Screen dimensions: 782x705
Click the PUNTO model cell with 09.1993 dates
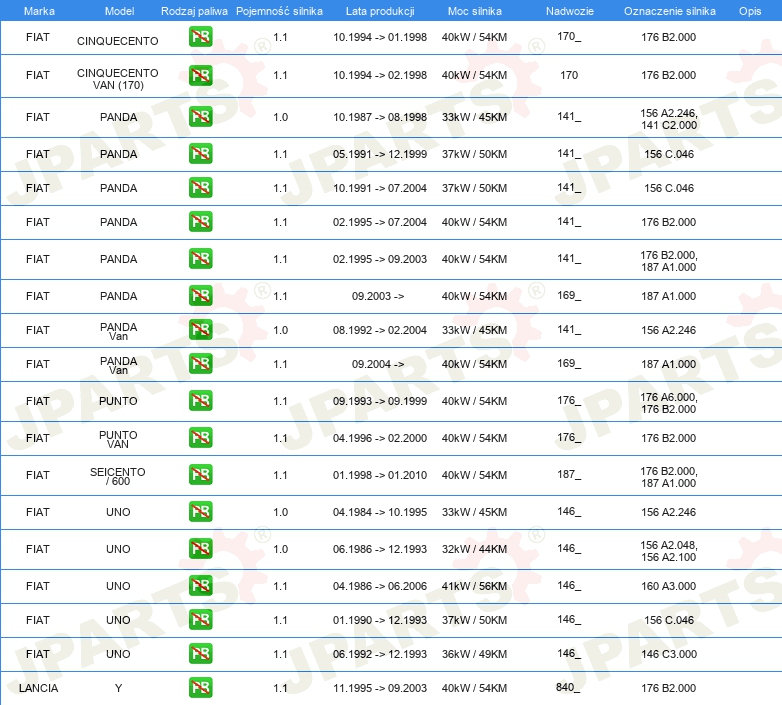pyautogui.click(x=118, y=401)
